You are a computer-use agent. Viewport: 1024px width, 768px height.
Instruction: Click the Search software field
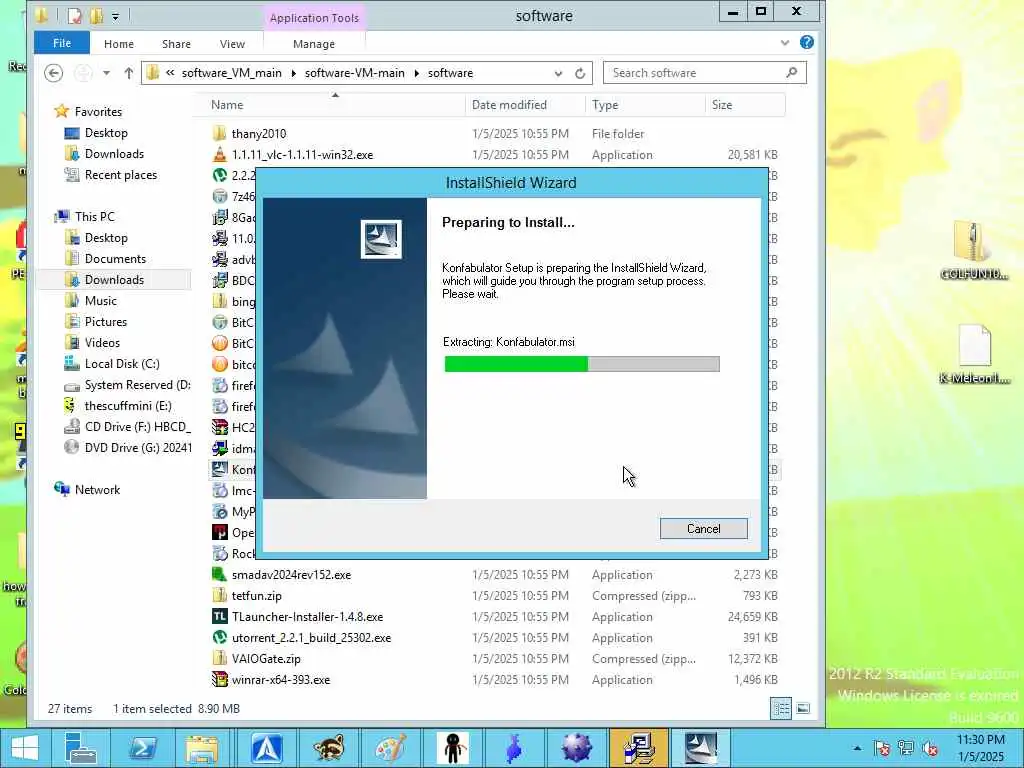point(705,72)
